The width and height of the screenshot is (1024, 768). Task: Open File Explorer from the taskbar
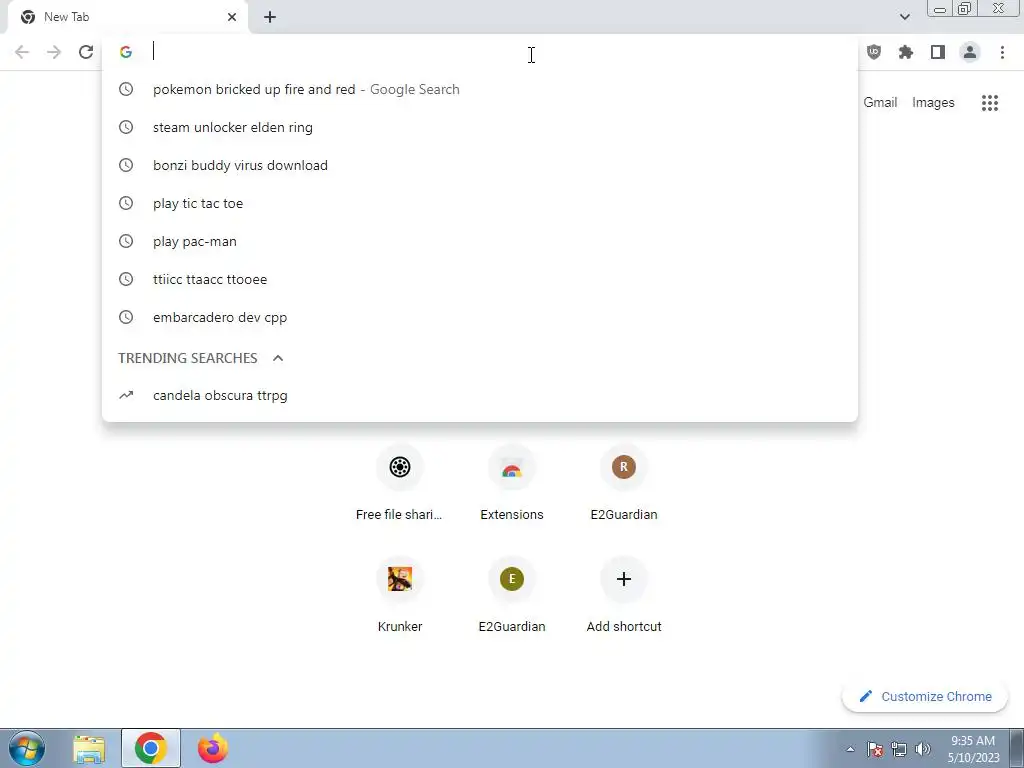tap(89, 748)
